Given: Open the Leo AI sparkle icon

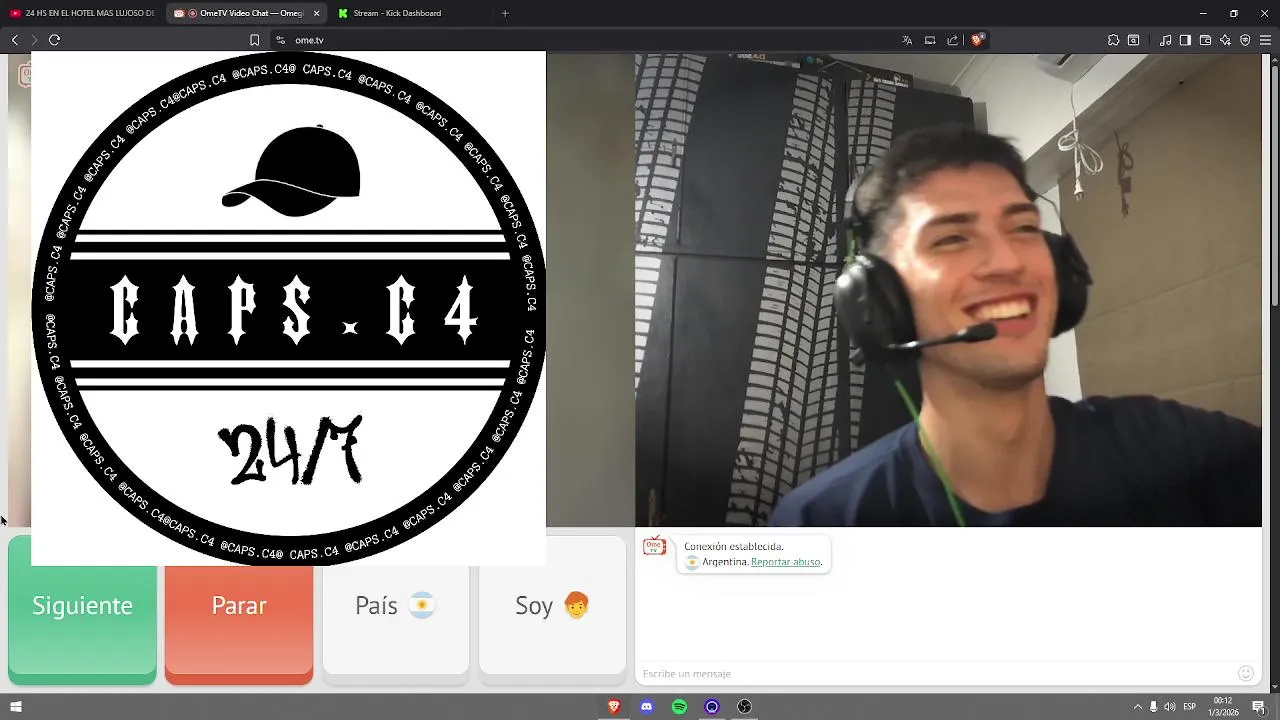Looking at the screenshot, I should click(1225, 40).
